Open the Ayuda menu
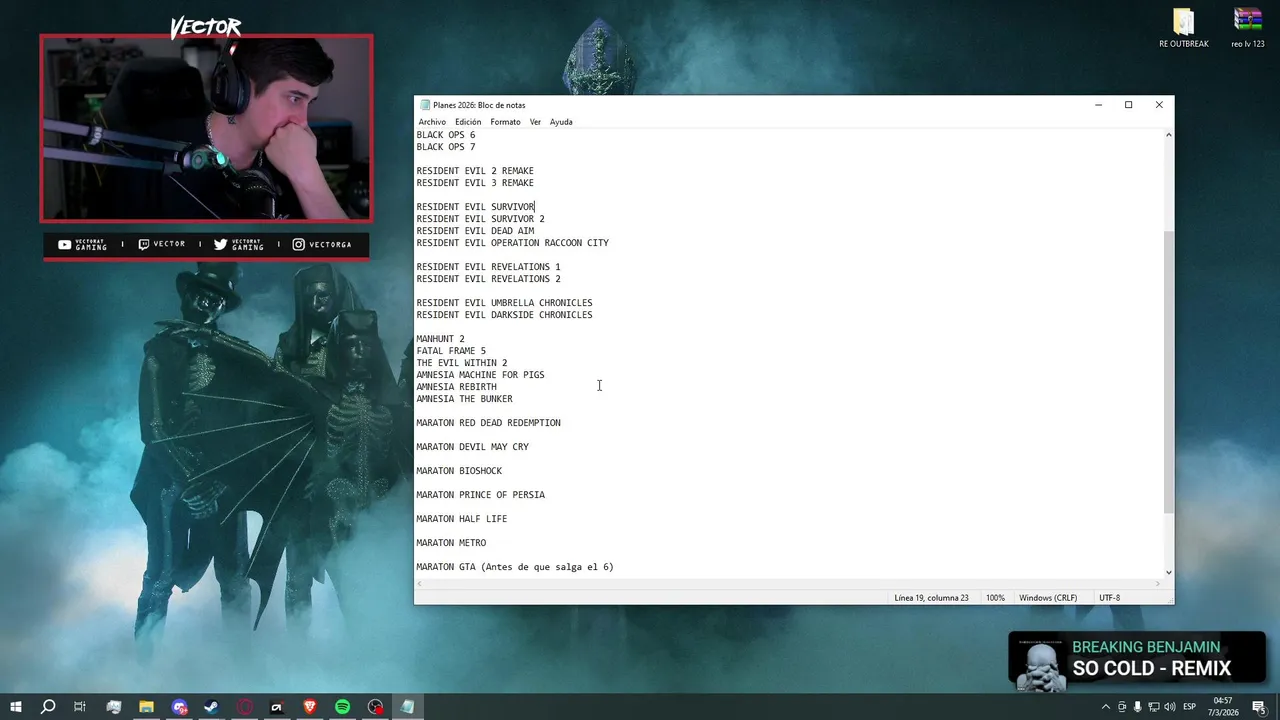The height and width of the screenshot is (720, 1280). 561,122
